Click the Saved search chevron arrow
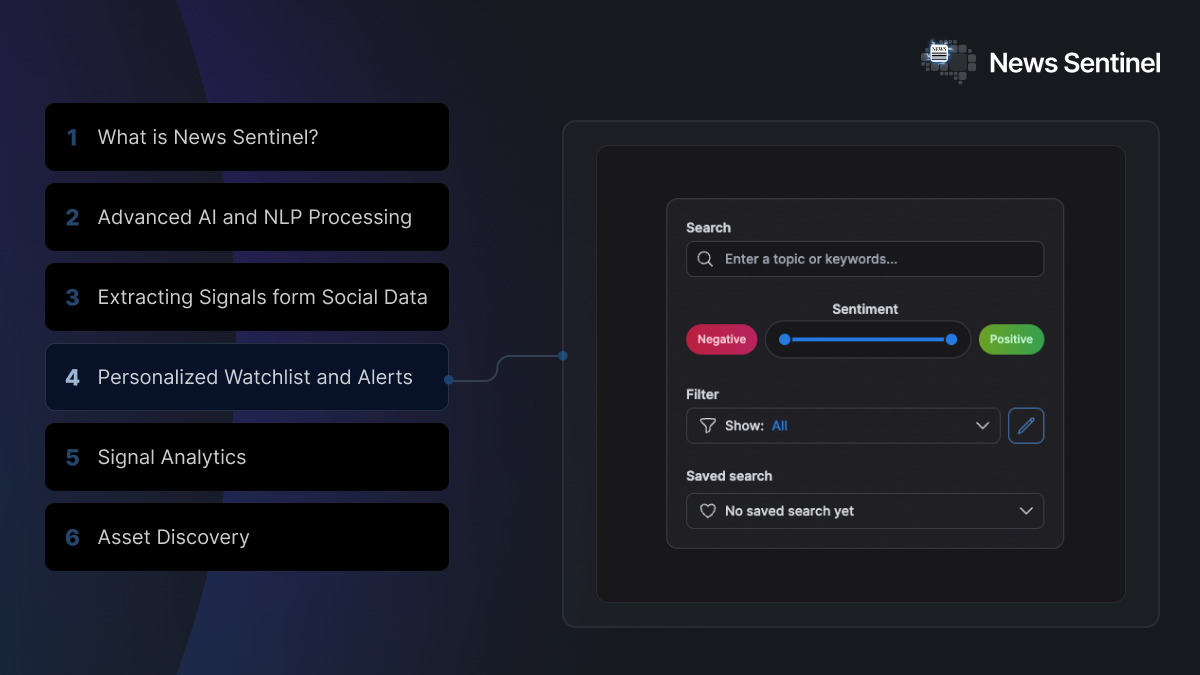 tap(1025, 511)
